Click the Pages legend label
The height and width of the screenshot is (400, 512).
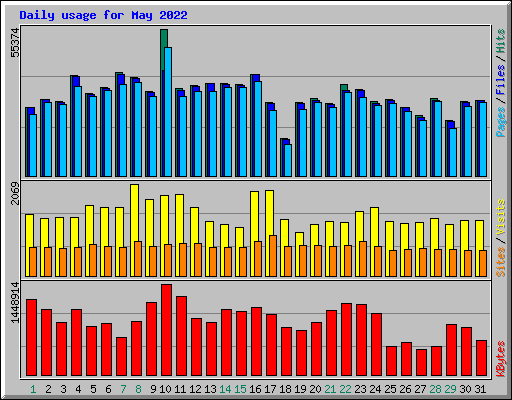pyautogui.click(x=500, y=122)
